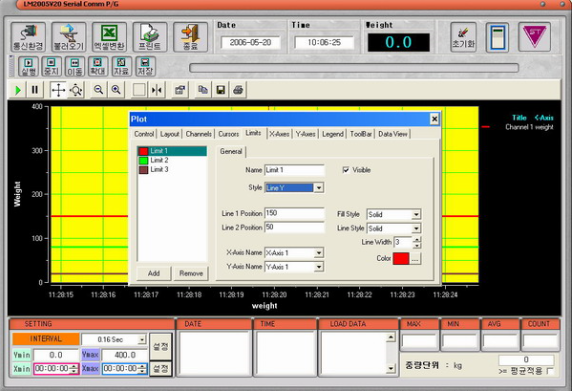Screen dimensions: 573x392
Task: Toggle the 평균적용 checkbox
Action: coord(550,371)
